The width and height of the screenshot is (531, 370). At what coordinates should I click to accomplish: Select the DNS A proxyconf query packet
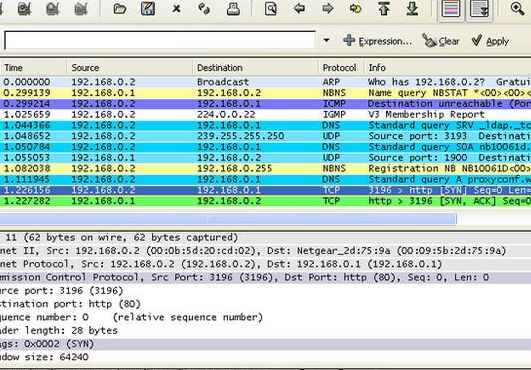[266, 179]
